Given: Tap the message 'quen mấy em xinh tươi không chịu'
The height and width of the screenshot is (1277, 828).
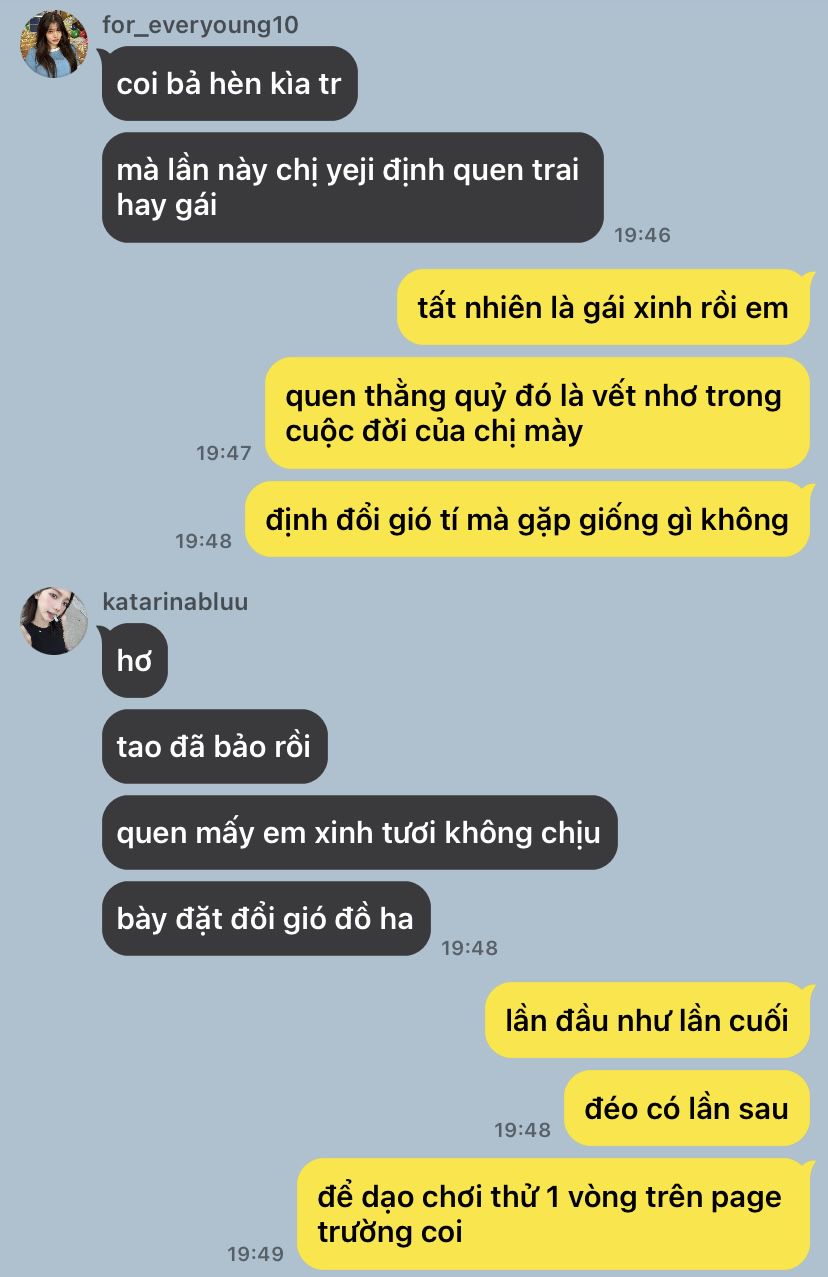Looking at the screenshot, I should 360,833.
